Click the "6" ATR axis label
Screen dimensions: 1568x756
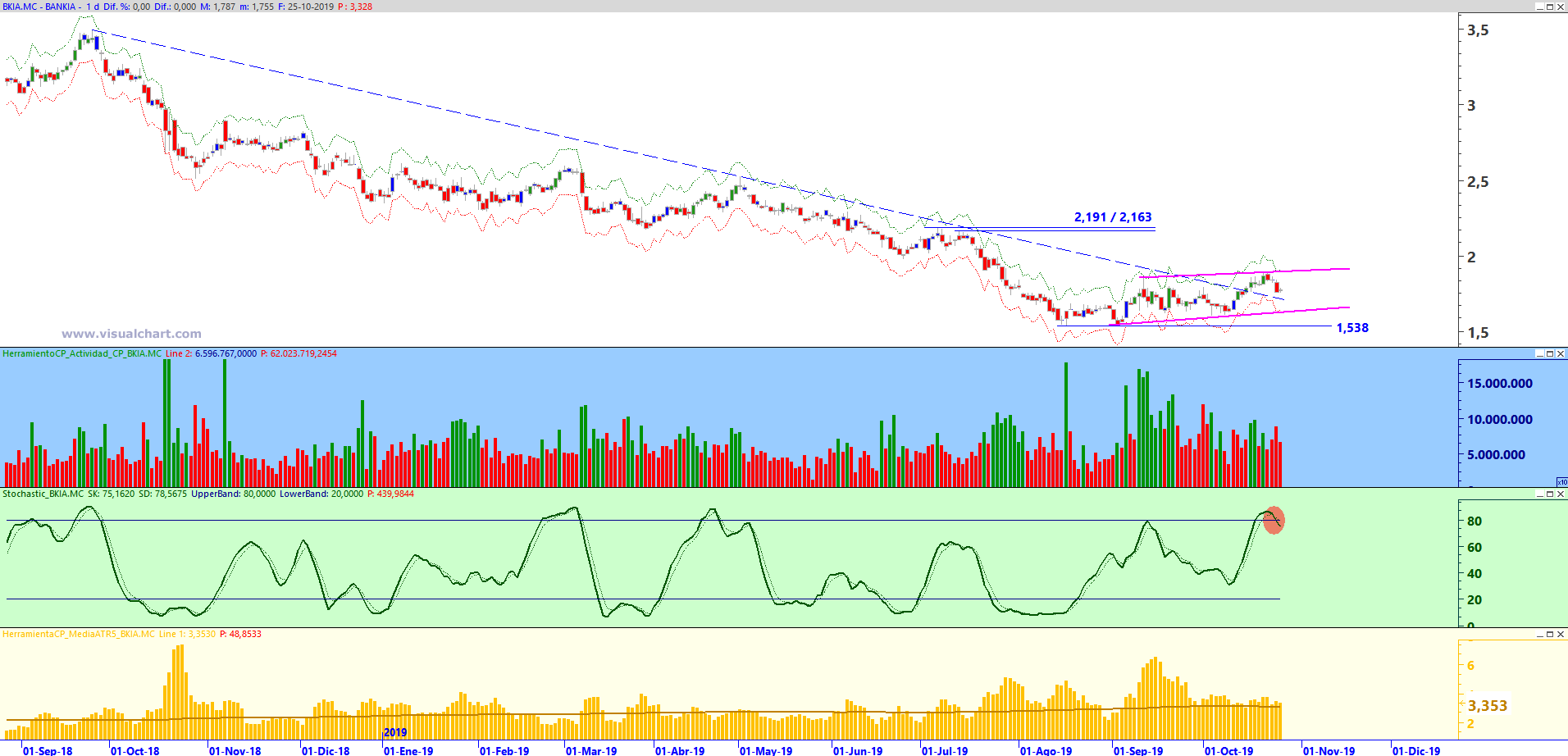click(1471, 666)
